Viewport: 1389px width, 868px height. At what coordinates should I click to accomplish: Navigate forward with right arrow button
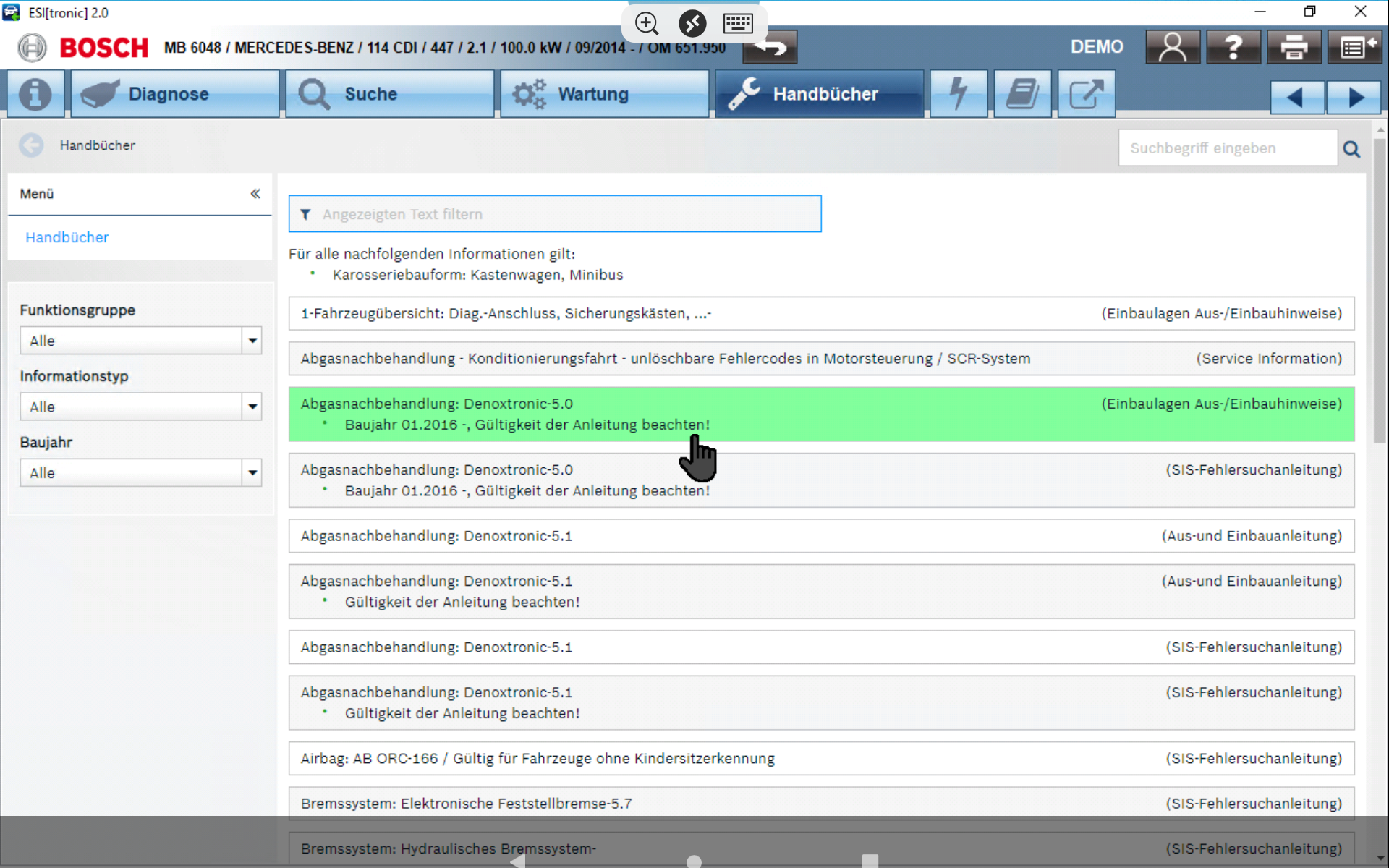pyautogui.click(x=1354, y=97)
